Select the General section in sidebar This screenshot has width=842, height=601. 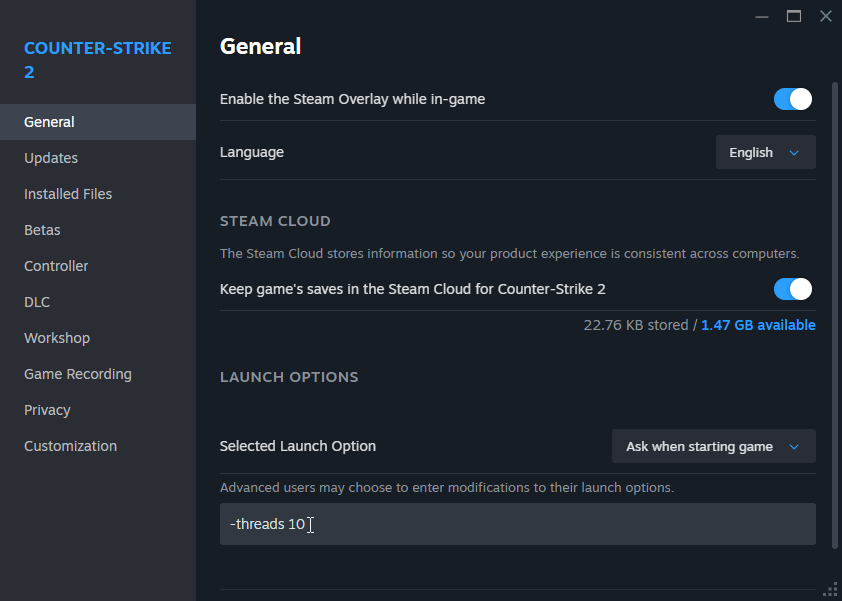[x=49, y=121]
